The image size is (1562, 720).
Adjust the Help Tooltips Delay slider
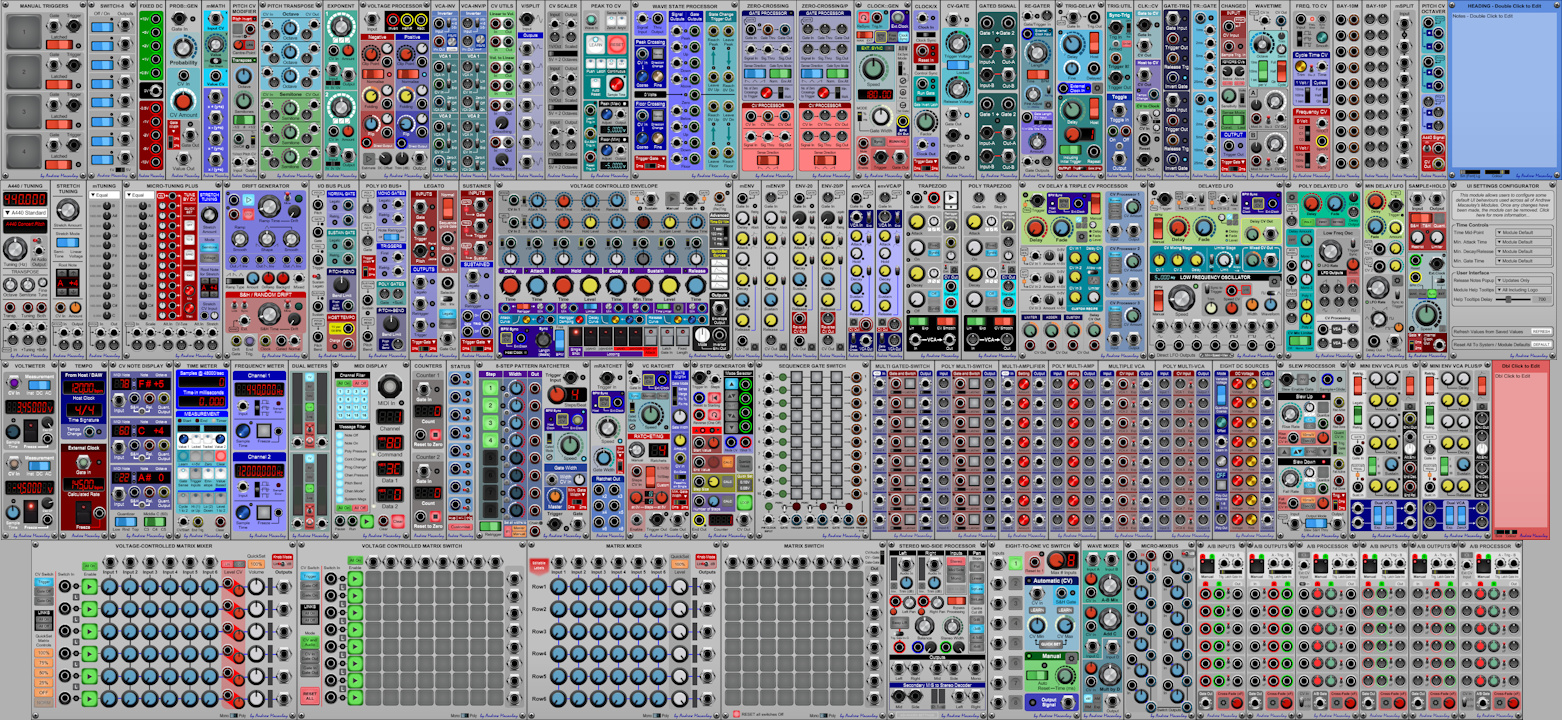click(x=1509, y=300)
